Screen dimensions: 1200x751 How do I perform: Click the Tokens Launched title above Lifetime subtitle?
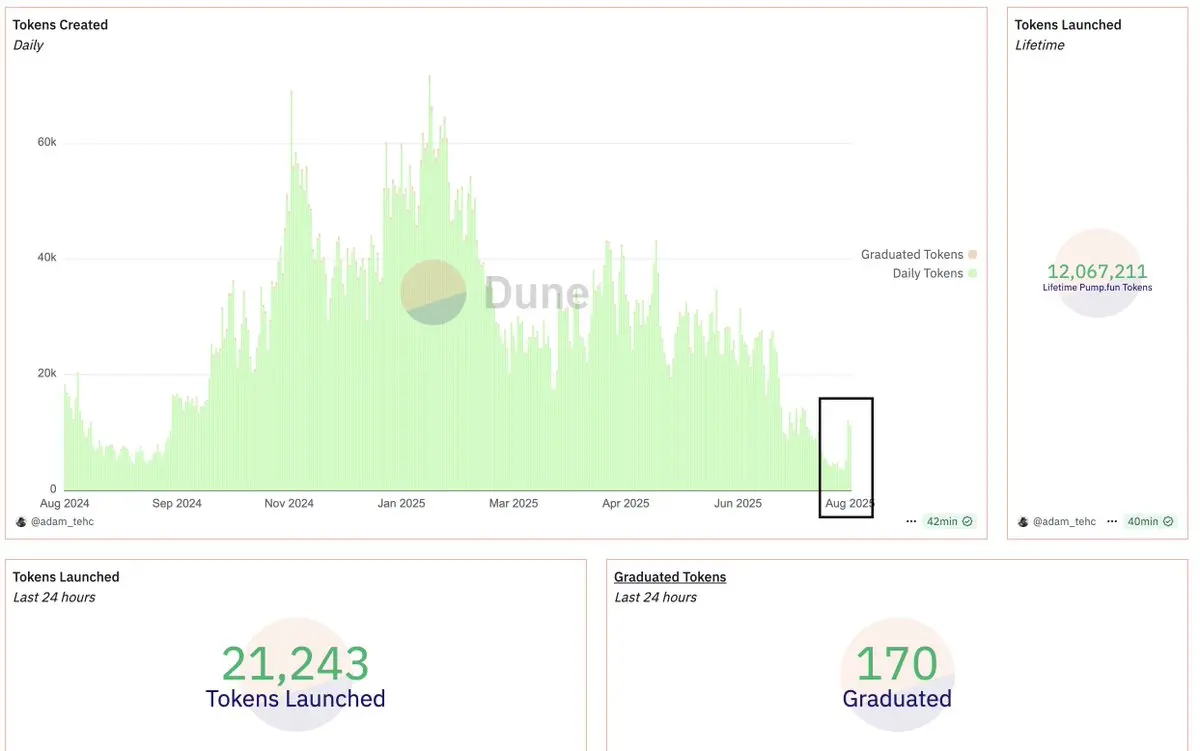(1068, 25)
